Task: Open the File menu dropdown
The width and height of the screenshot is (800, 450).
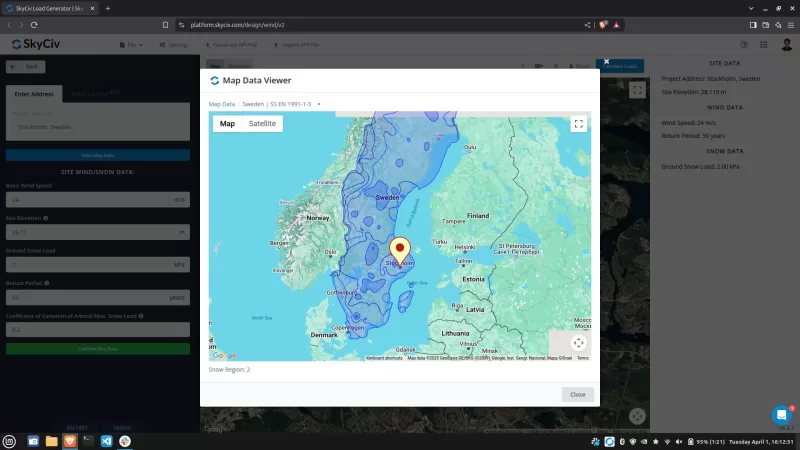Action: 130,45
